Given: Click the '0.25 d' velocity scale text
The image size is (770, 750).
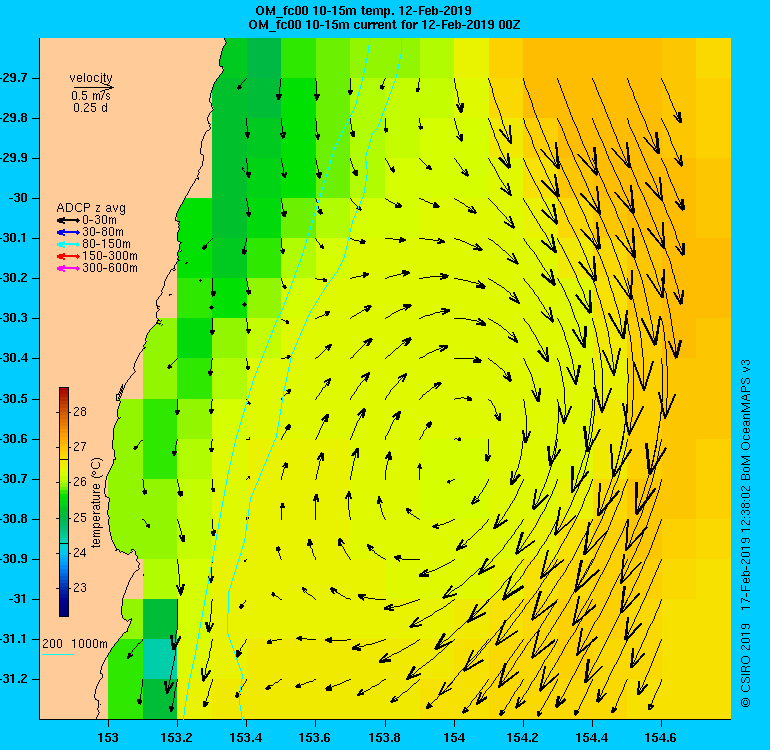Looking at the screenshot, I should 91,108.
